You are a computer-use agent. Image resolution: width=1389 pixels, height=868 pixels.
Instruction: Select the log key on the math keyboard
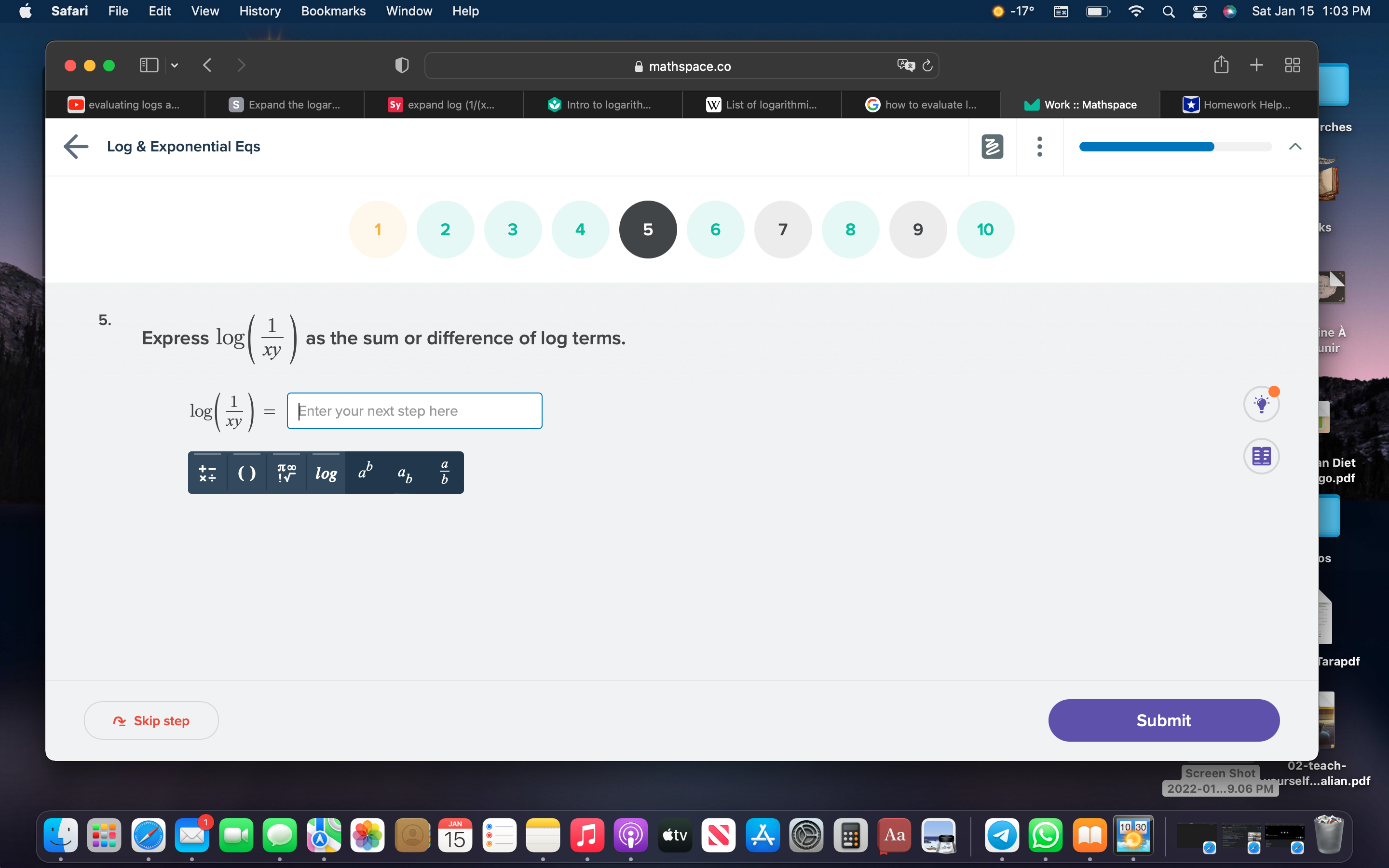[x=326, y=472]
